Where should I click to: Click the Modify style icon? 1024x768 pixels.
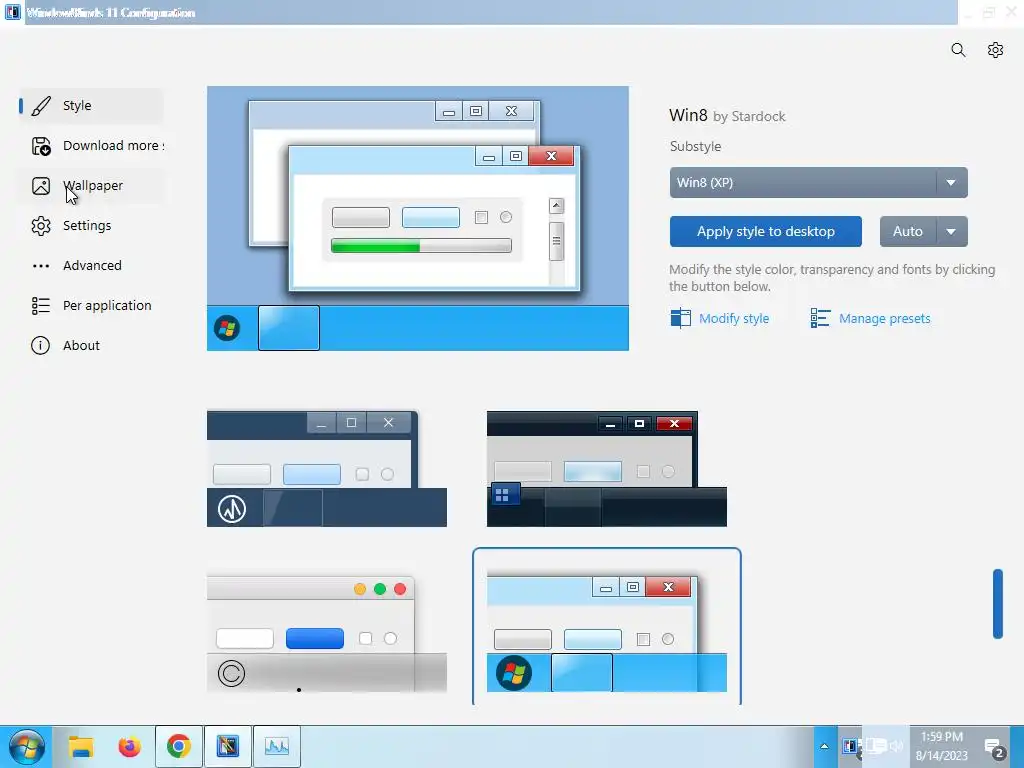(x=680, y=318)
